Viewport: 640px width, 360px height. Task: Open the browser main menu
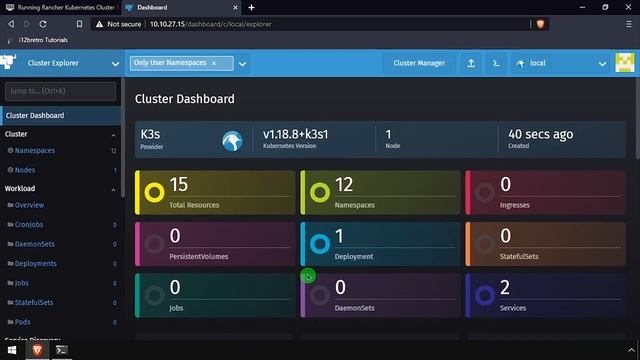629,24
